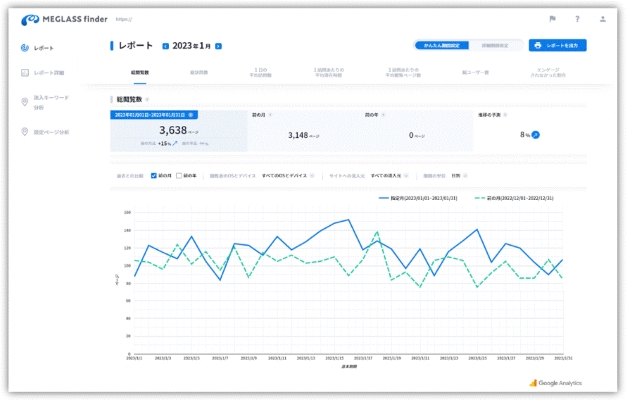The image size is (628, 400).
Task: Expand the 日別 period unit dropdown
Action: pyautogui.click(x=459, y=176)
